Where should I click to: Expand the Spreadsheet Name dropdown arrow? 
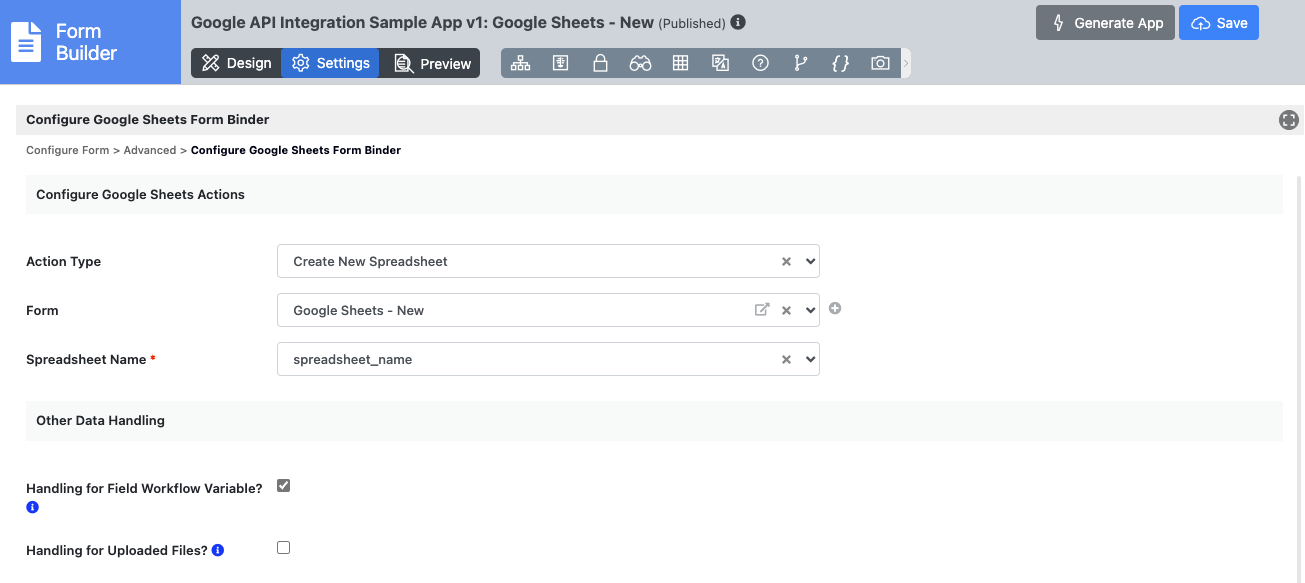[x=810, y=359]
